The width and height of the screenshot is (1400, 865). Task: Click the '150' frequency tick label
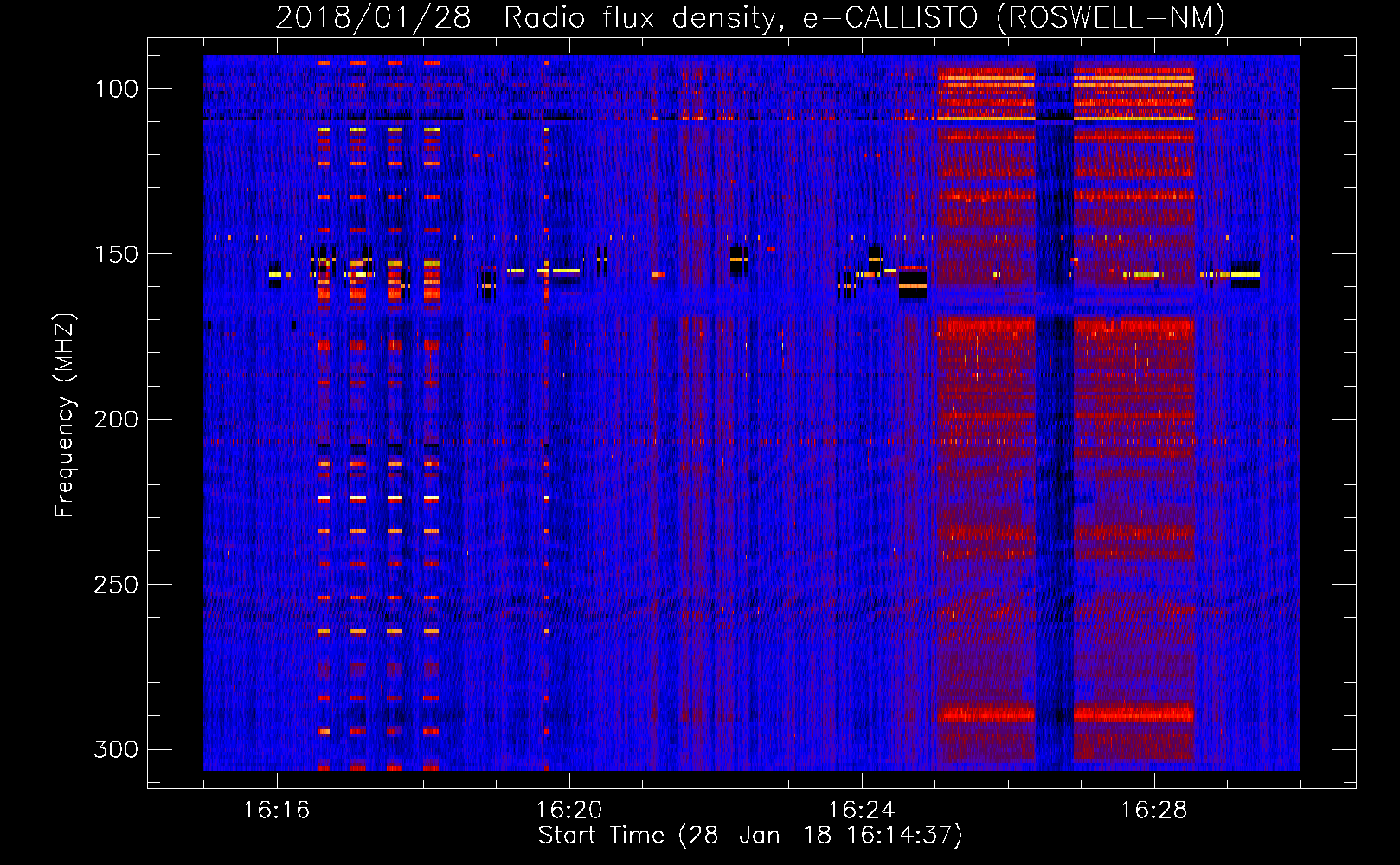point(115,254)
